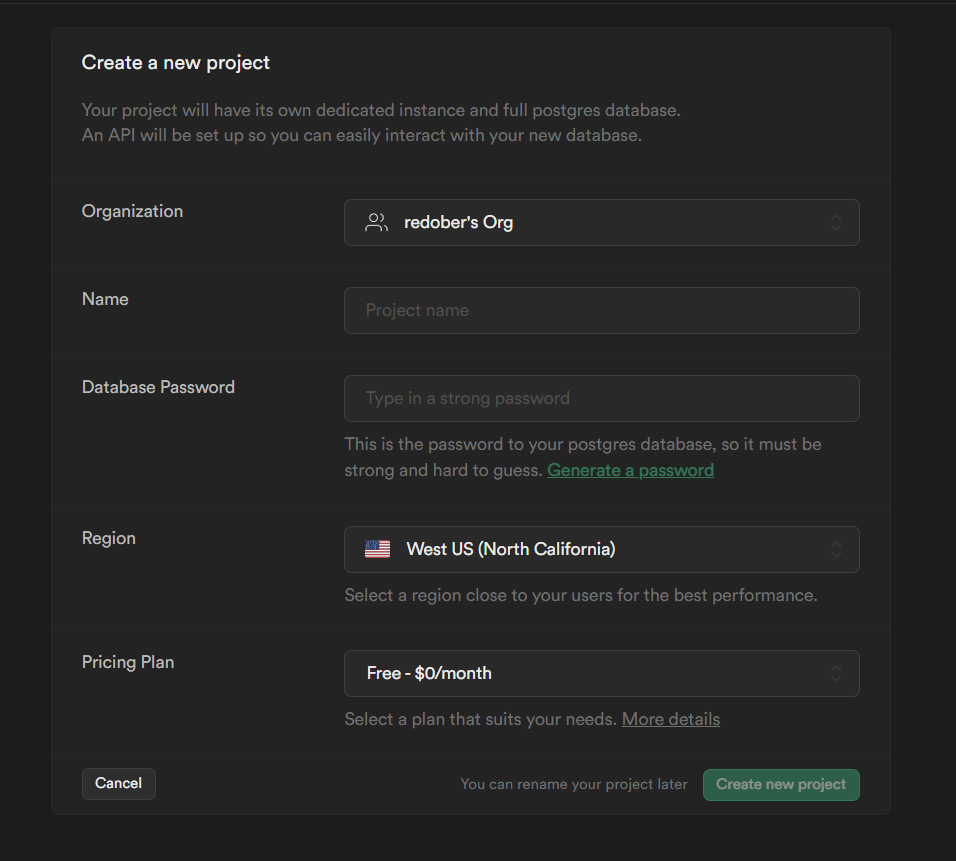Click the Create a new project heading
The image size is (956, 861).
[176, 63]
